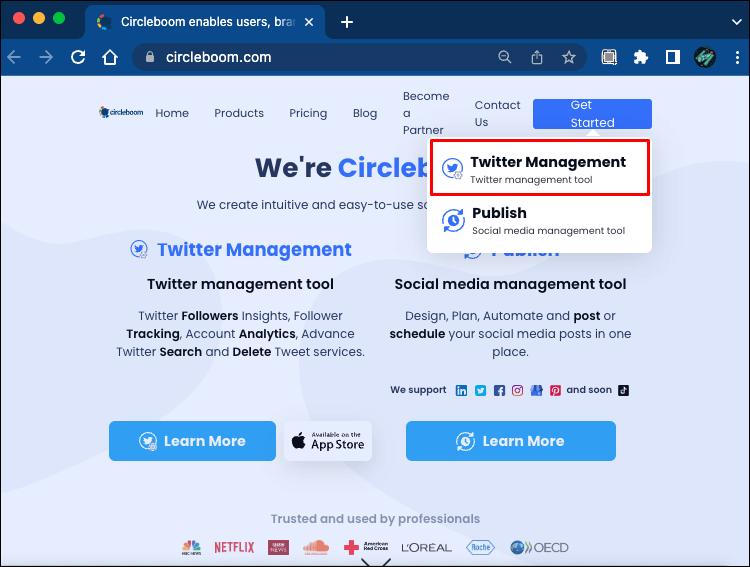Click the Netflix logo
Viewport: 750px width, 567px height.
(x=234, y=547)
